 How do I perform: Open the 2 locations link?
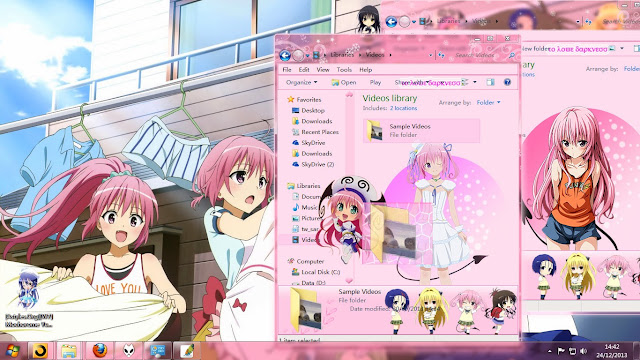click(403, 108)
